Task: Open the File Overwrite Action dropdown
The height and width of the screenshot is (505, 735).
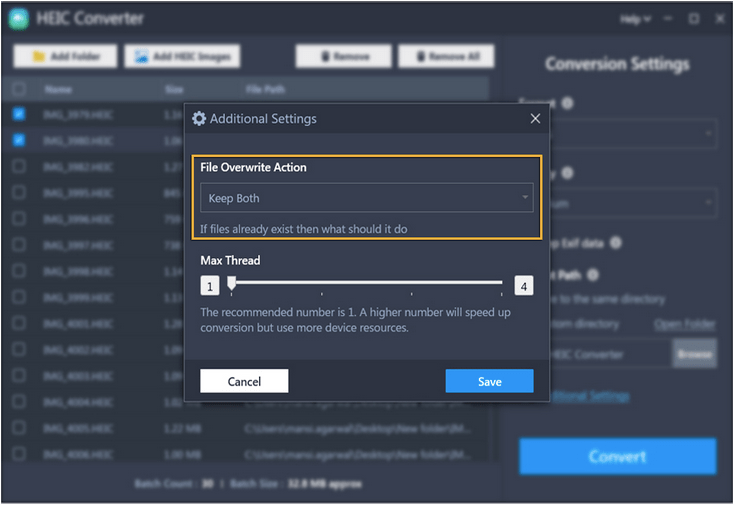Action: click(367, 198)
